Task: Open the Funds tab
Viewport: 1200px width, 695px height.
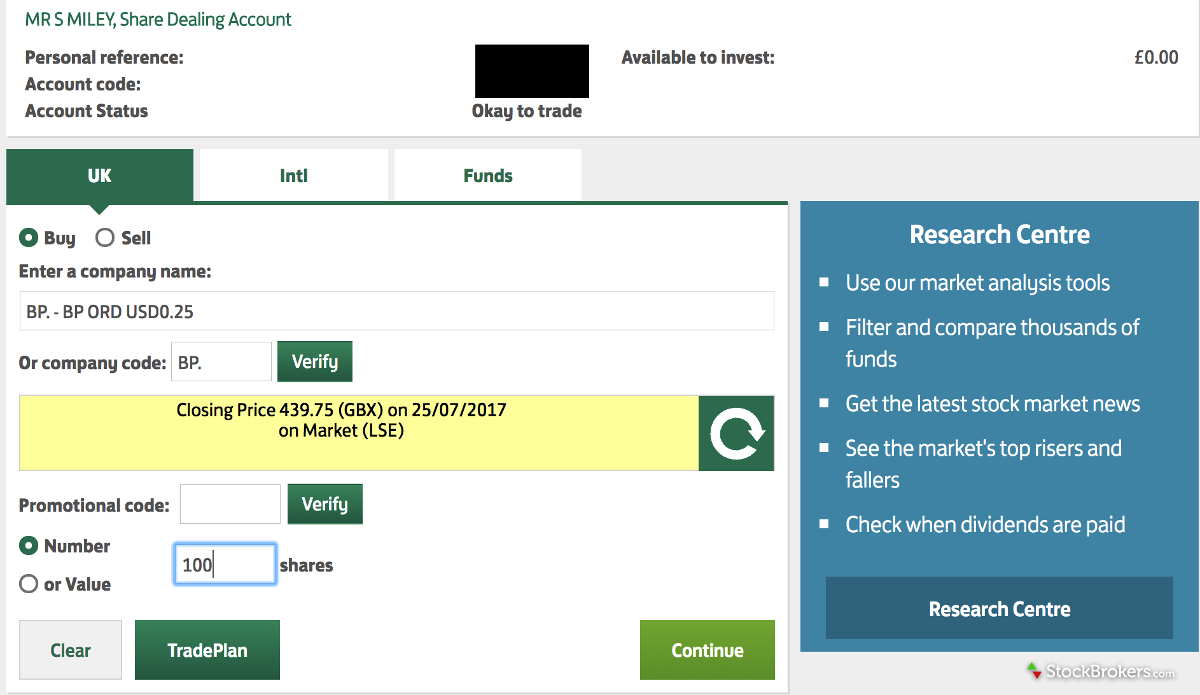Action: 488,176
